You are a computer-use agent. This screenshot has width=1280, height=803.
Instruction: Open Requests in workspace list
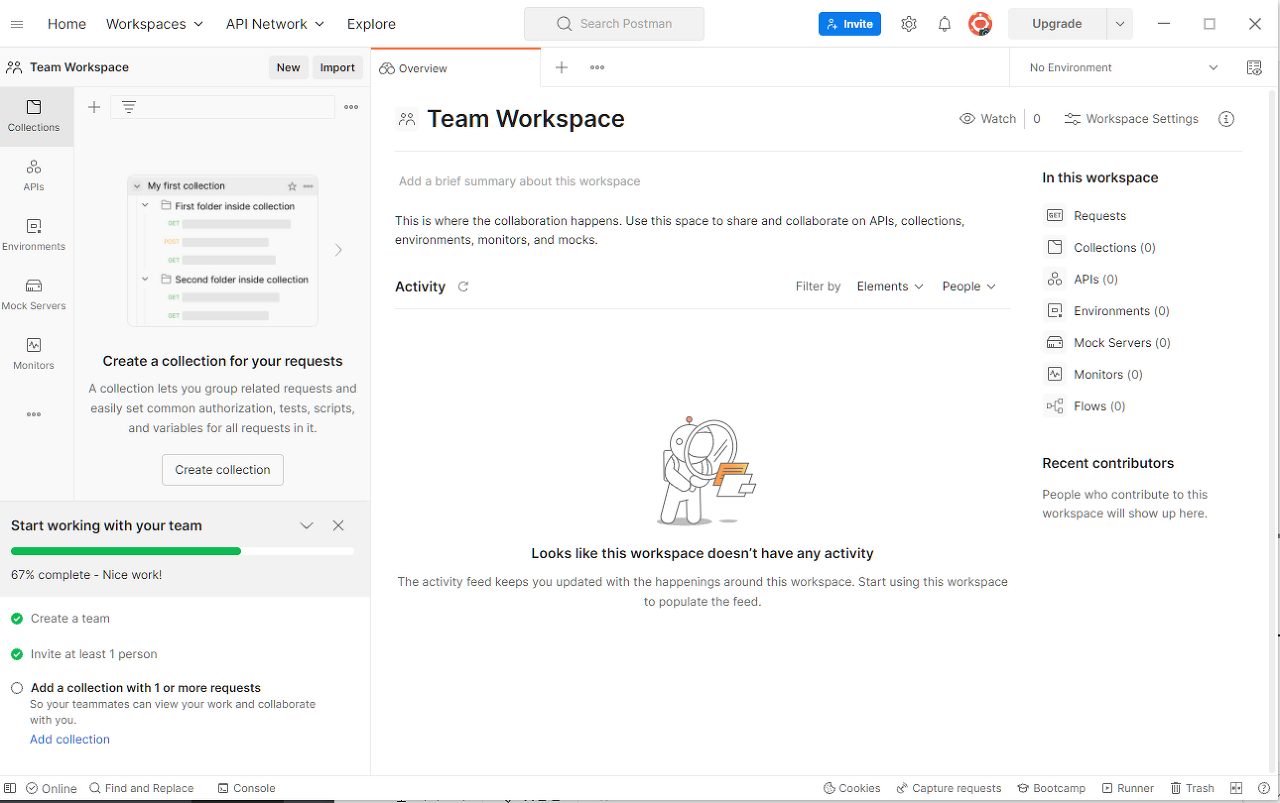[x=1099, y=215]
